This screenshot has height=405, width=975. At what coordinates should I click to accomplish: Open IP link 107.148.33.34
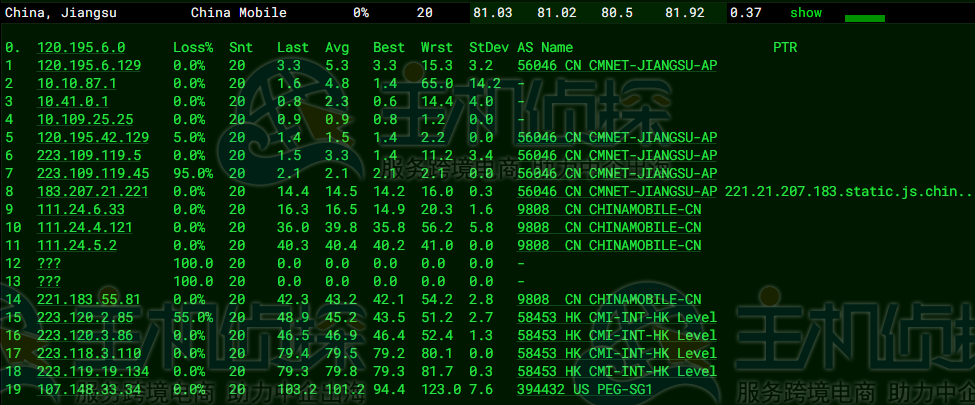[x=89, y=390]
